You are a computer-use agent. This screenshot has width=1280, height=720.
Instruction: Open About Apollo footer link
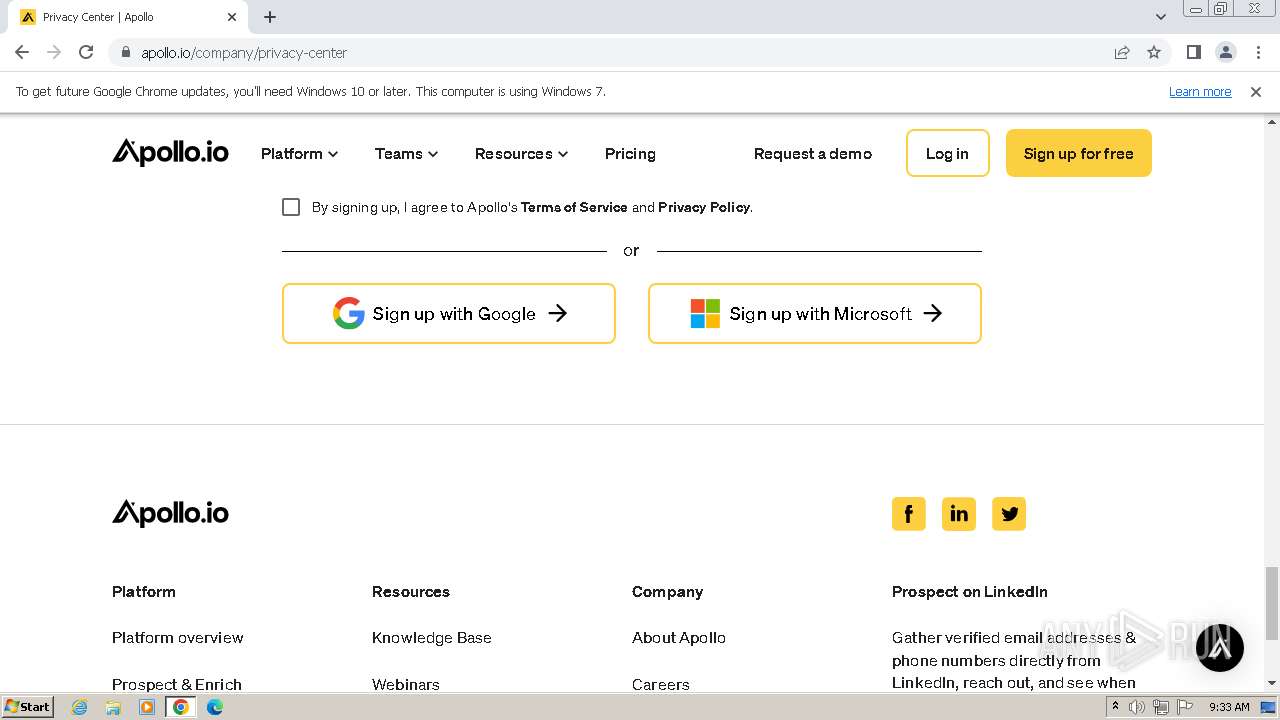tap(679, 637)
